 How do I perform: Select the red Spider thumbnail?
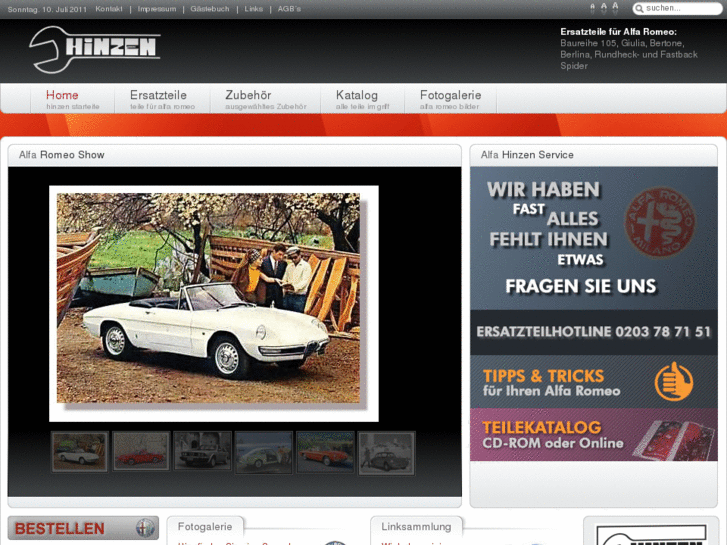point(141,452)
